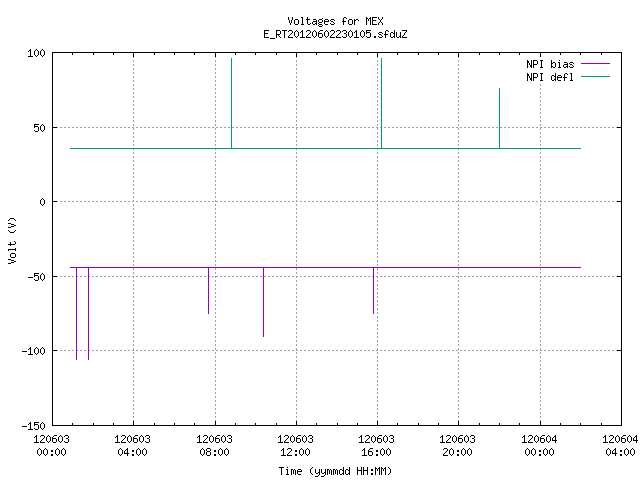Click the x-axis tick label 120603 20:00
The width and height of the screenshot is (640, 480).
coord(457,446)
